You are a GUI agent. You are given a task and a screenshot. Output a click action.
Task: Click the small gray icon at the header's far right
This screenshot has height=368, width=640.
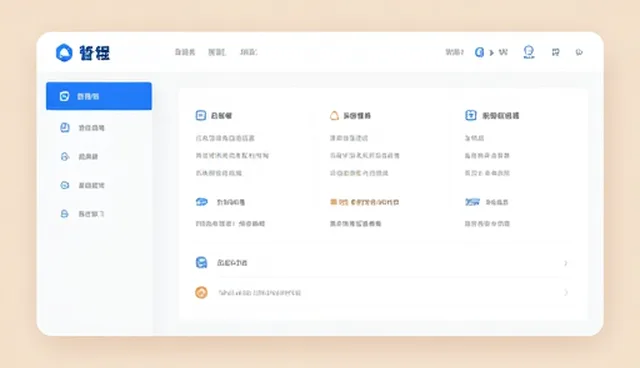579,52
